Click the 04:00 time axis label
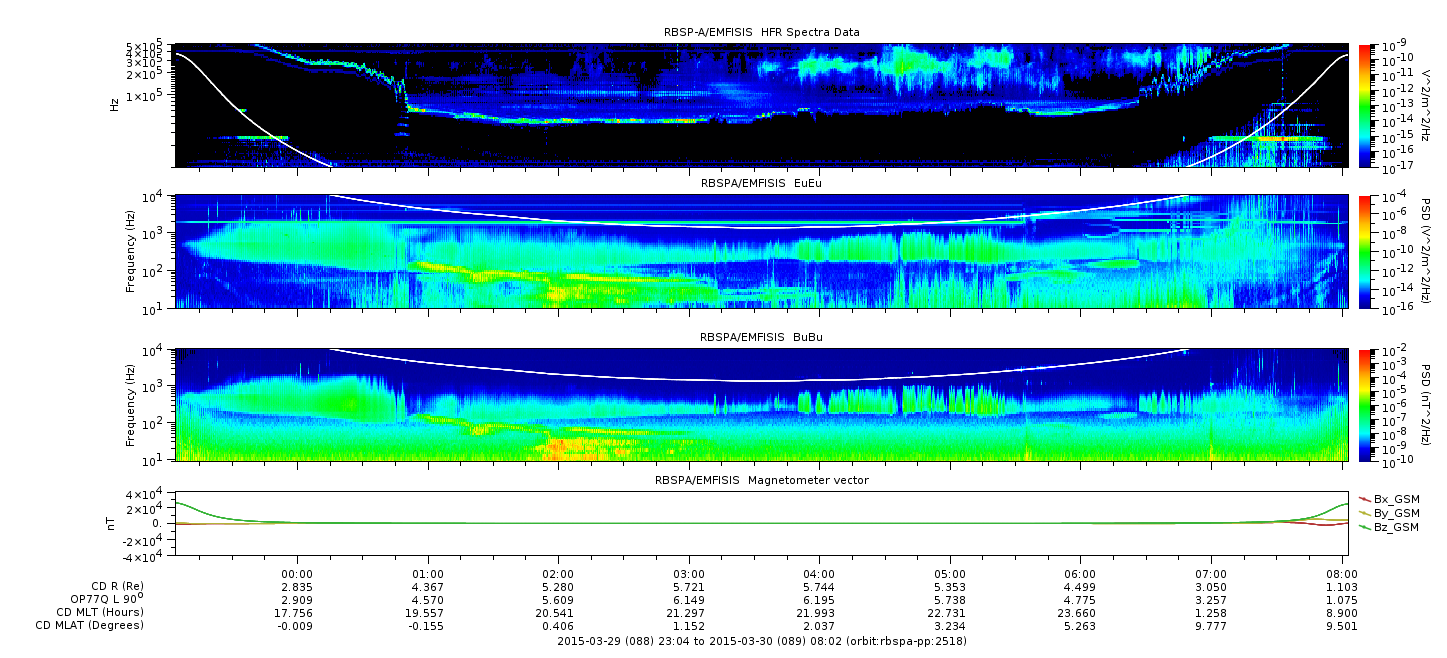Screen dimensions: 1447x658 coord(819,572)
